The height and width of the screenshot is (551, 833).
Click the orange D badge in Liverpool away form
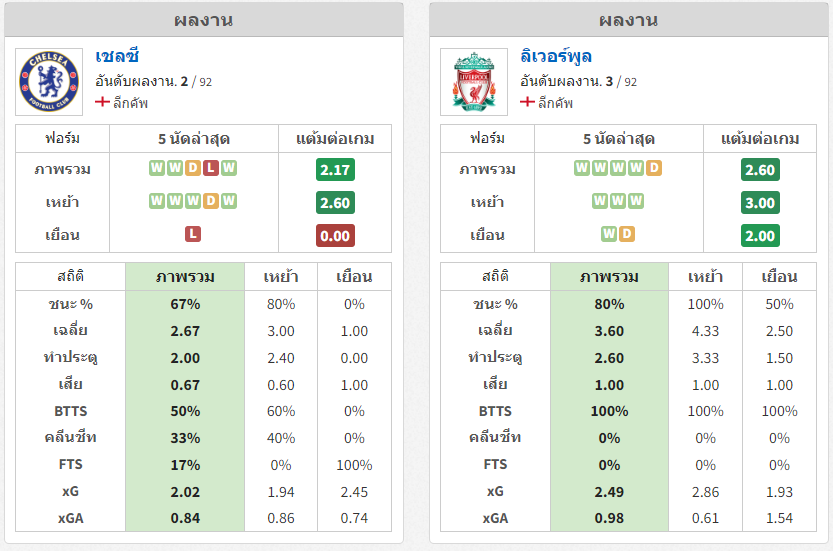(x=627, y=234)
